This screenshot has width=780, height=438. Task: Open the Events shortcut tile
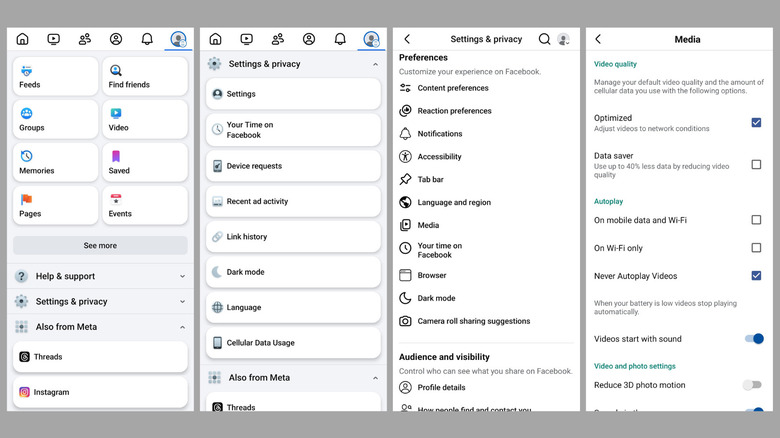tap(145, 206)
